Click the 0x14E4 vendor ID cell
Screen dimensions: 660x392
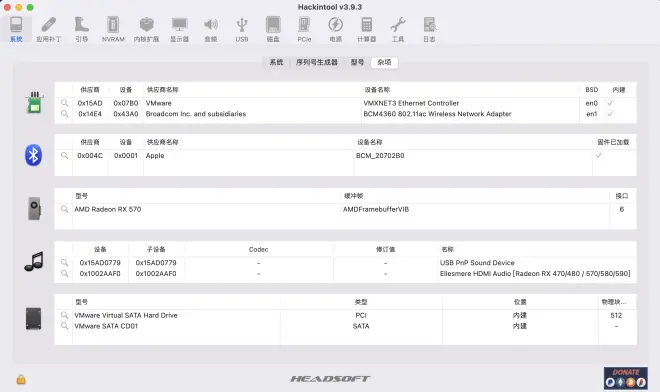(x=90, y=114)
